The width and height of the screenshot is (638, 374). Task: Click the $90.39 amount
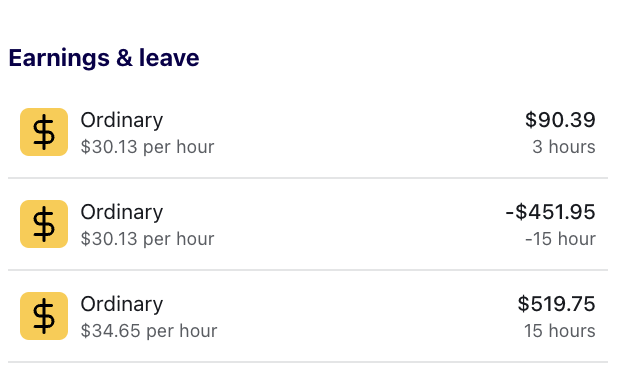(x=560, y=120)
